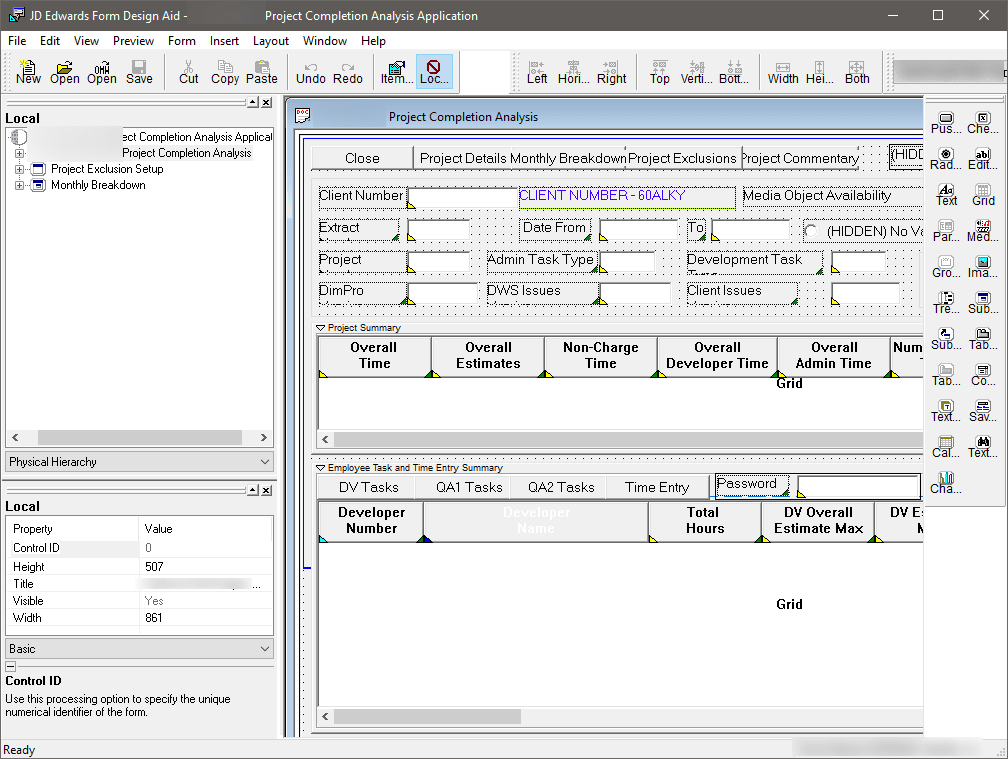Pick the Radio Button control tool
The width and height of the screenshot is (1008, 759).
click(946, 158)
